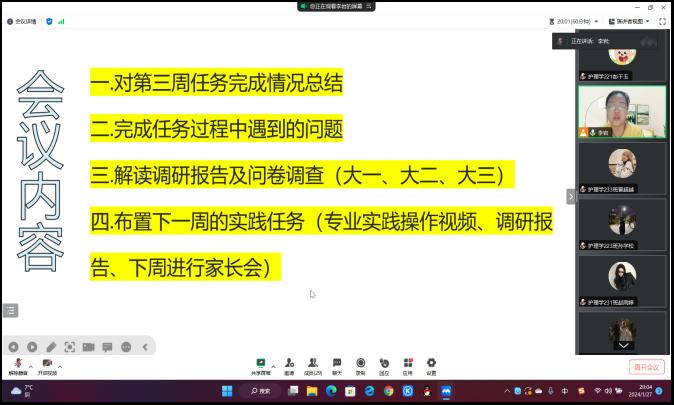
Task: Unmute the microphone in meeting toolbar
Action: tap(18, 364)
